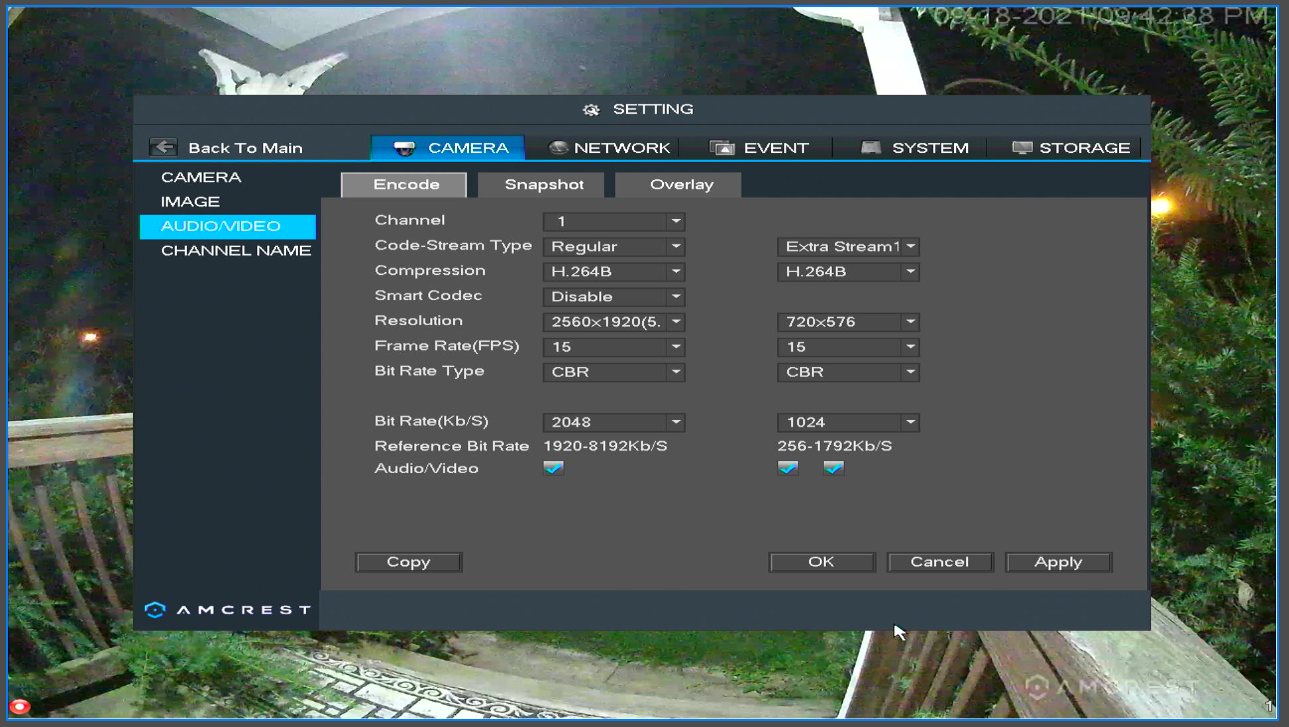Click the SYSTEM tab icon
This screenshot has width=1289, height=727.
pyautogui.click(x=871, y=148)
